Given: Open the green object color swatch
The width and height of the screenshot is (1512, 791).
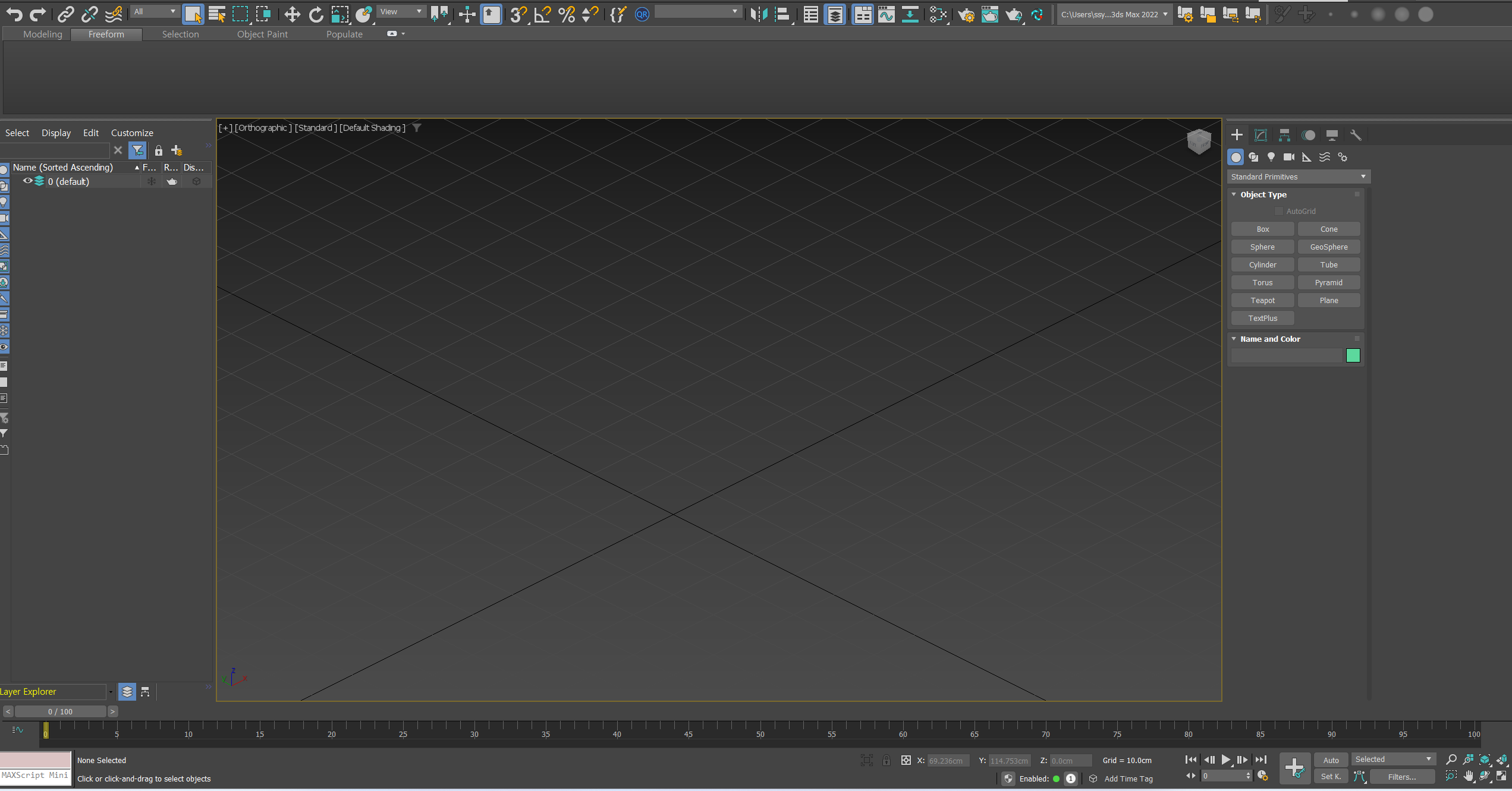Looking at the screenshot, I should pos(1353,355).
